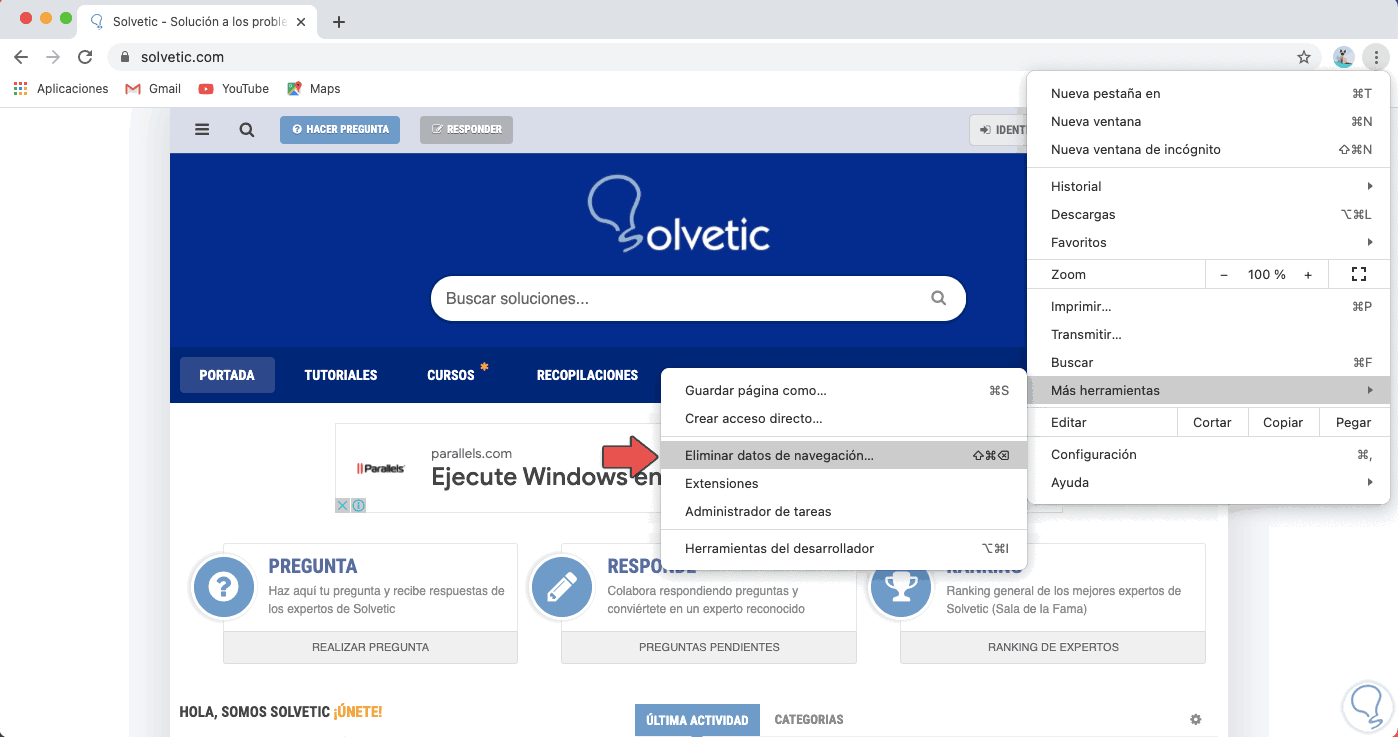
Task: Click PREGUNTAS PENDIENTES button
Action: point(709,647)
